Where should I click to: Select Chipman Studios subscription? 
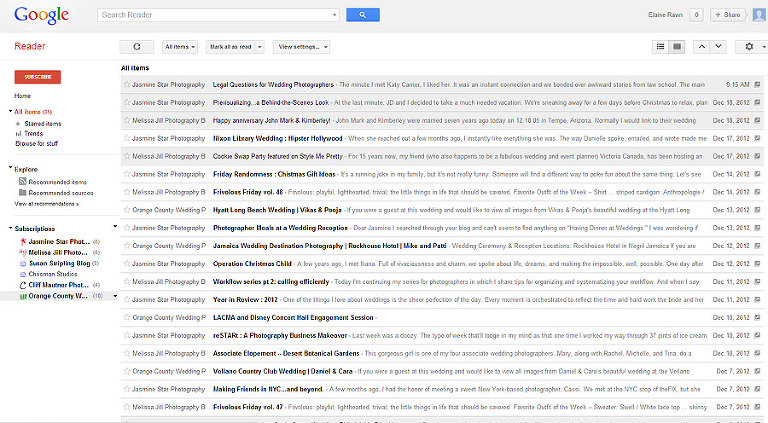[53, 274]
